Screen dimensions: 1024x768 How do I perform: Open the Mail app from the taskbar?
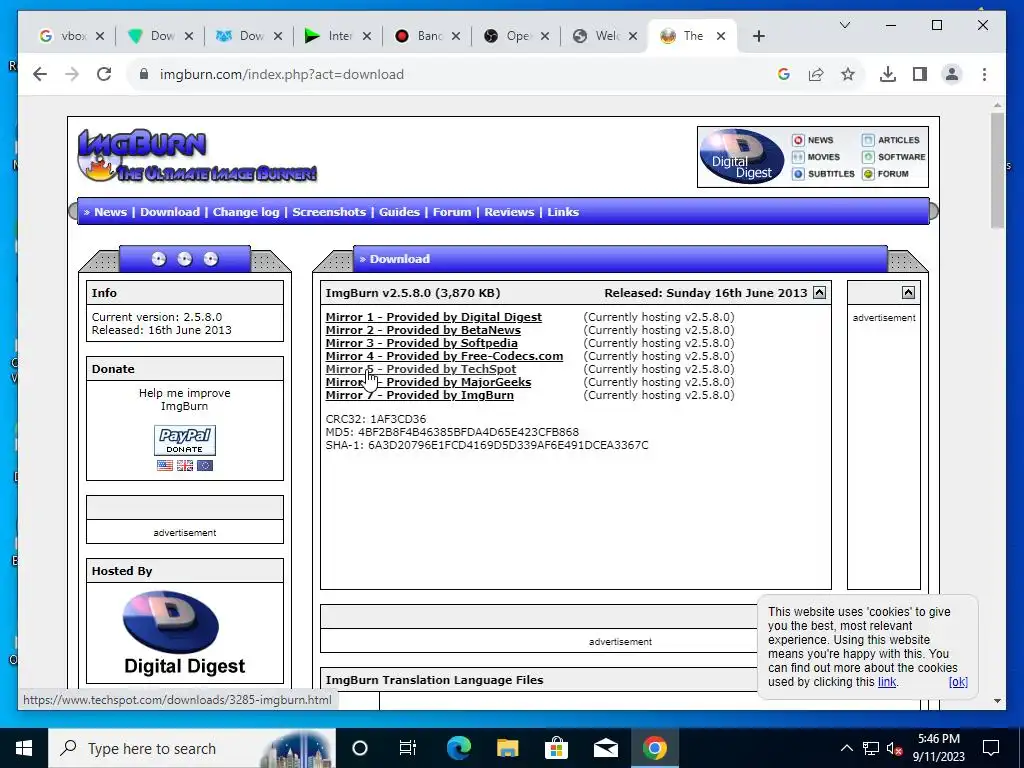(605, 748)
